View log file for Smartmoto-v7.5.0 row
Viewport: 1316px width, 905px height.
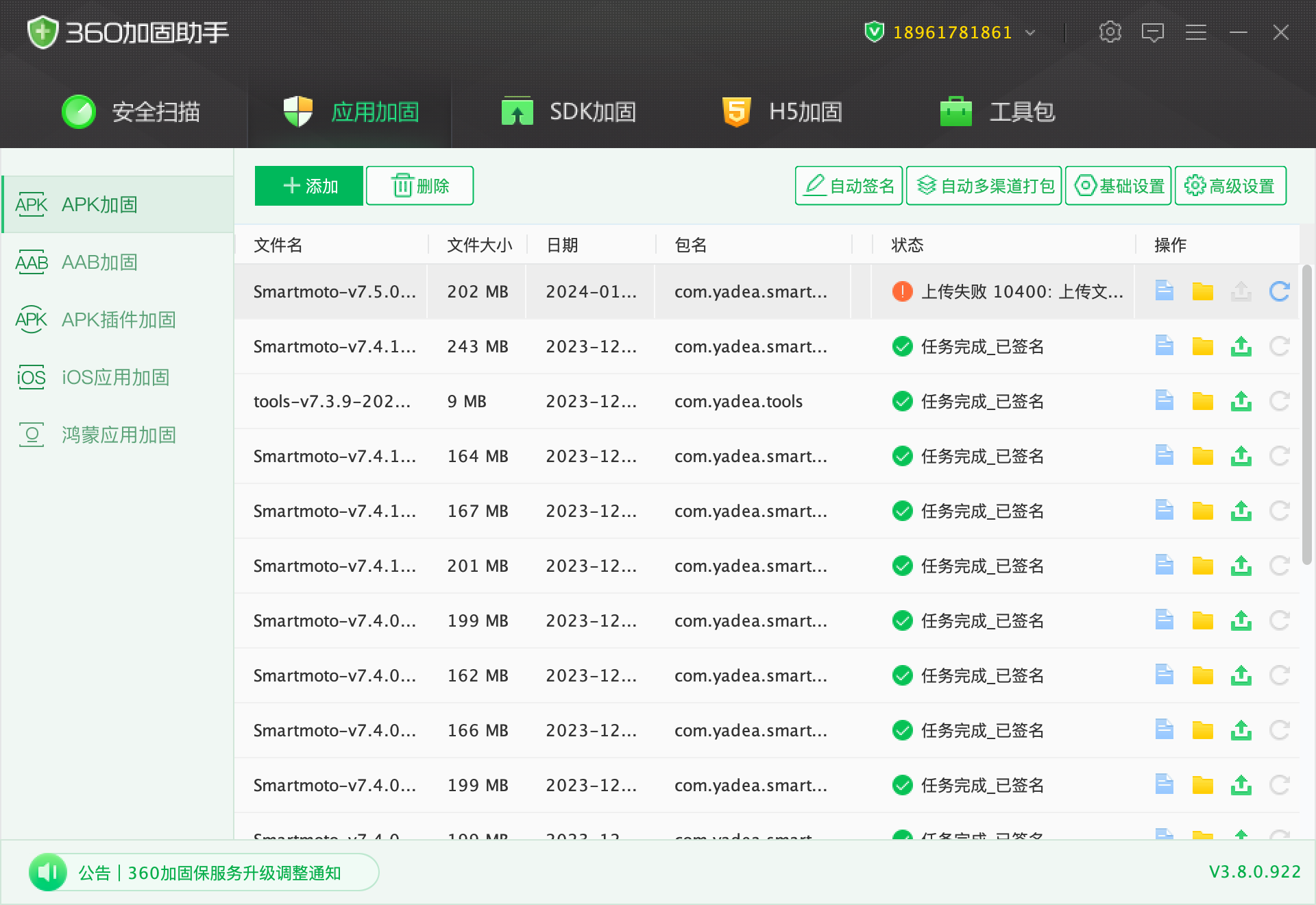1164,291
